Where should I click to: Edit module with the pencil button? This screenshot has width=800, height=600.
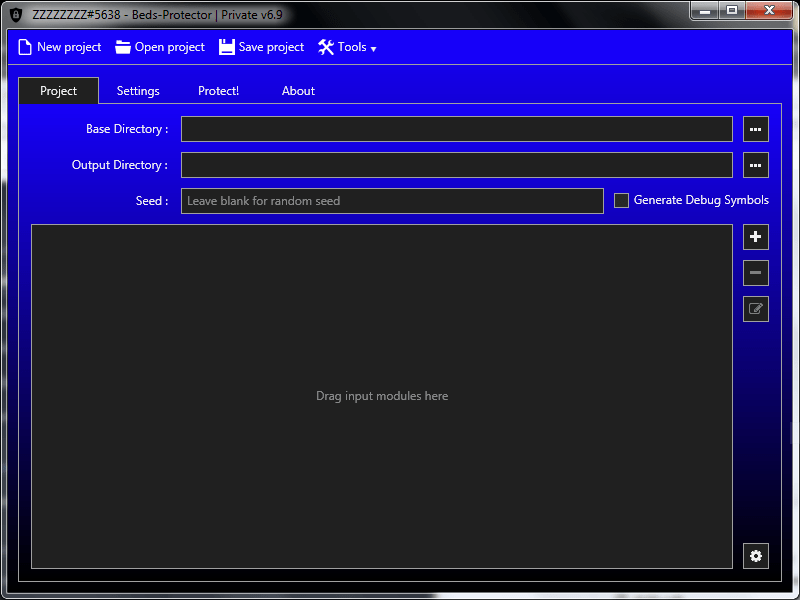[756, 309]
